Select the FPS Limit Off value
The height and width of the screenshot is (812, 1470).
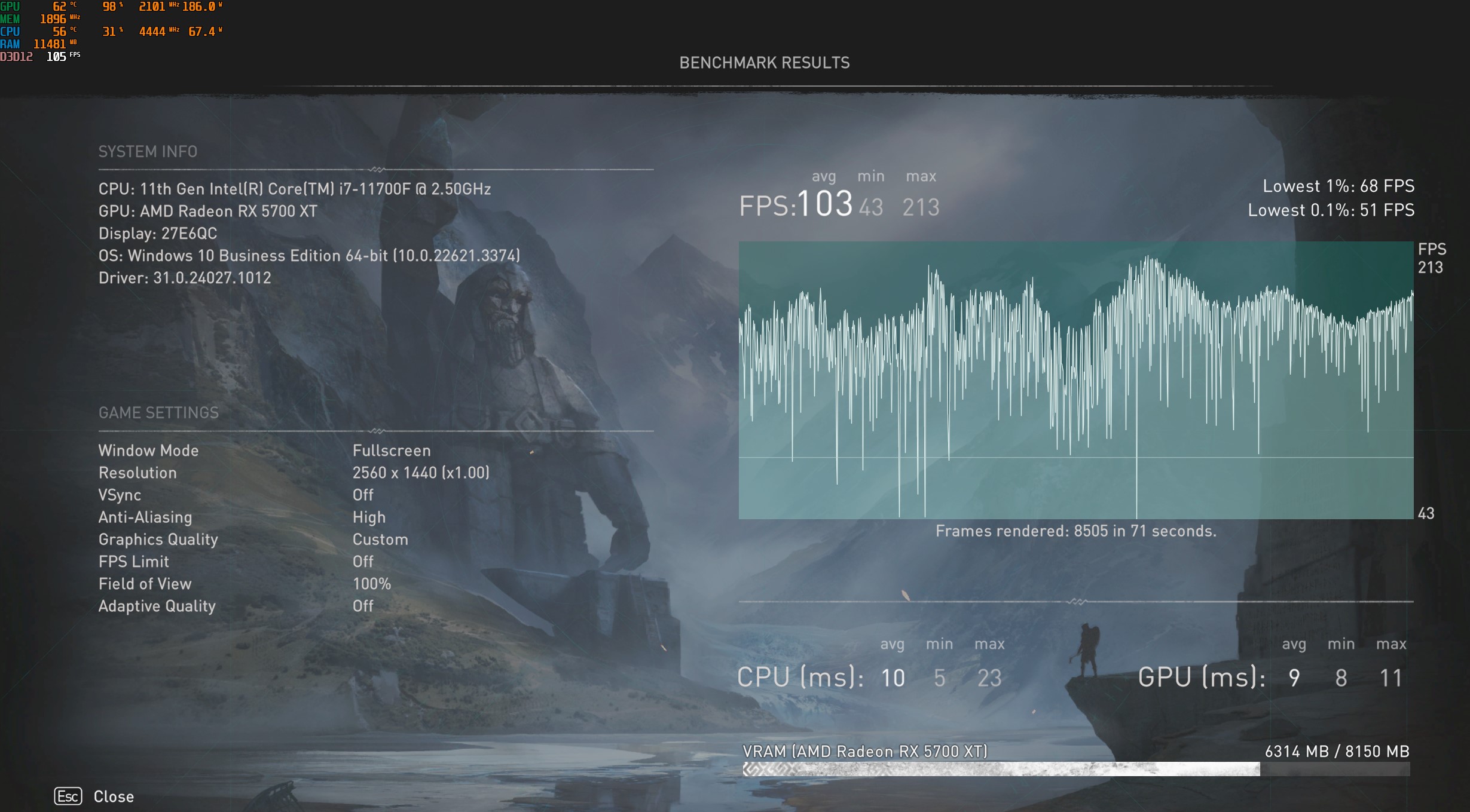(x=363, y=562)
